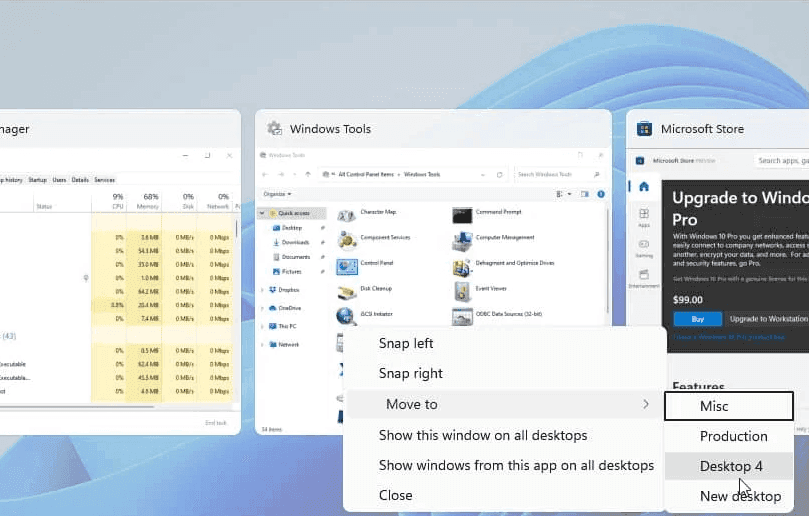Select Documents under Quick access
Screen dimensions: 809x516
[292, 256]
